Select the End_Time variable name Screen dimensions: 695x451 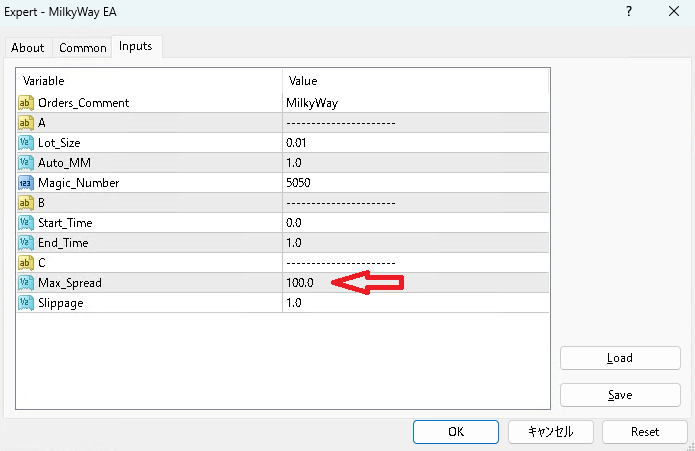(x=63, y=242)
